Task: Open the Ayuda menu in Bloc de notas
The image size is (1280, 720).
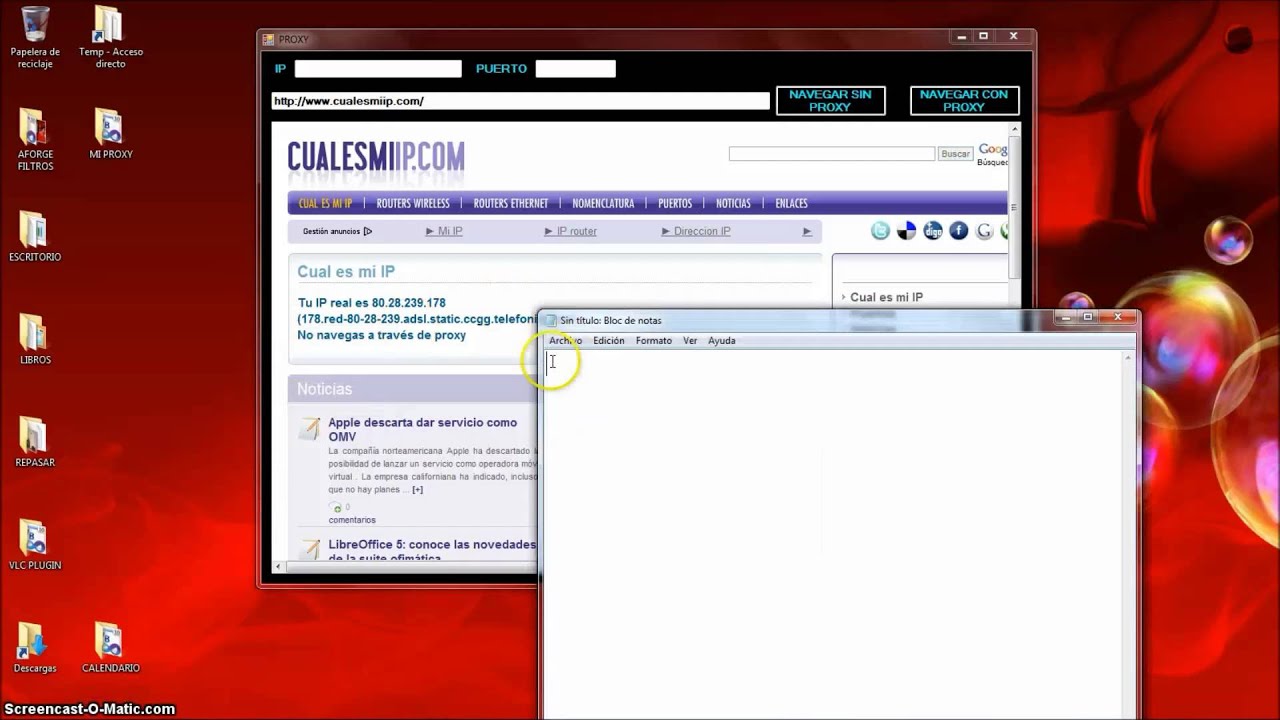Action: (721, 341)
